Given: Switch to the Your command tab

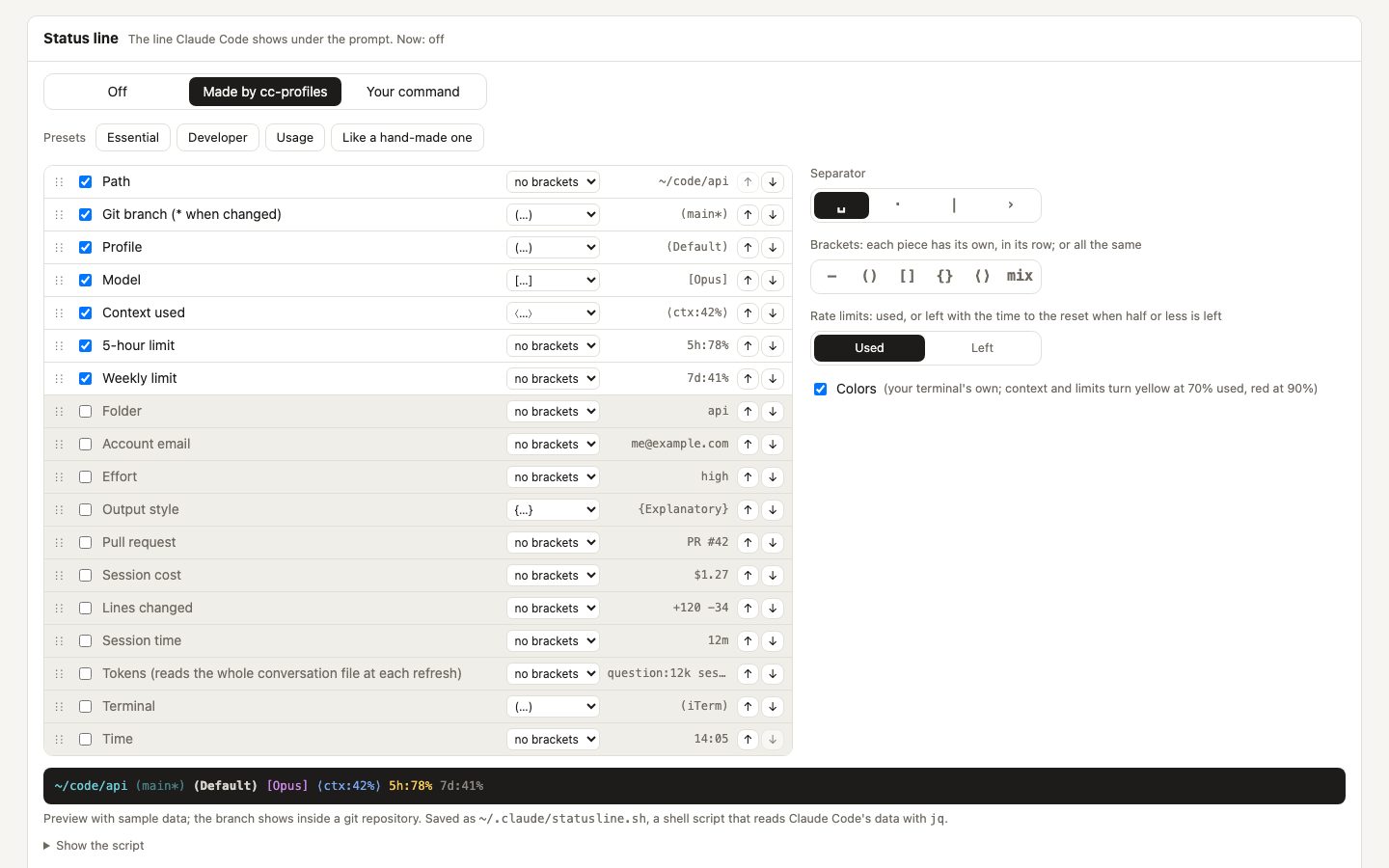Looking at the screenshot, I should tap(413, 92).
